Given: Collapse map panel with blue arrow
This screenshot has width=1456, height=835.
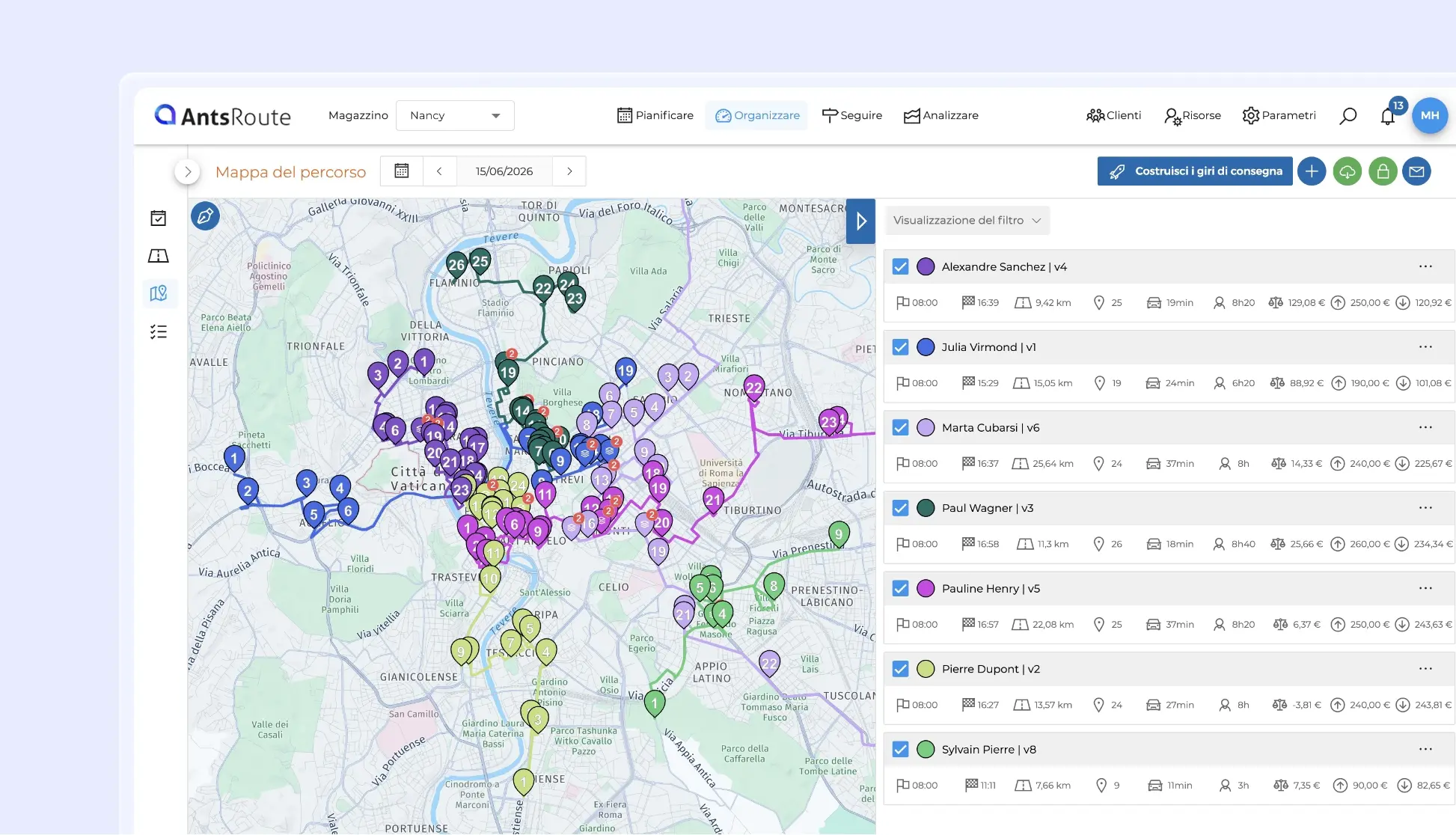Looking at the screenshot, I should [x=860, y=221].
